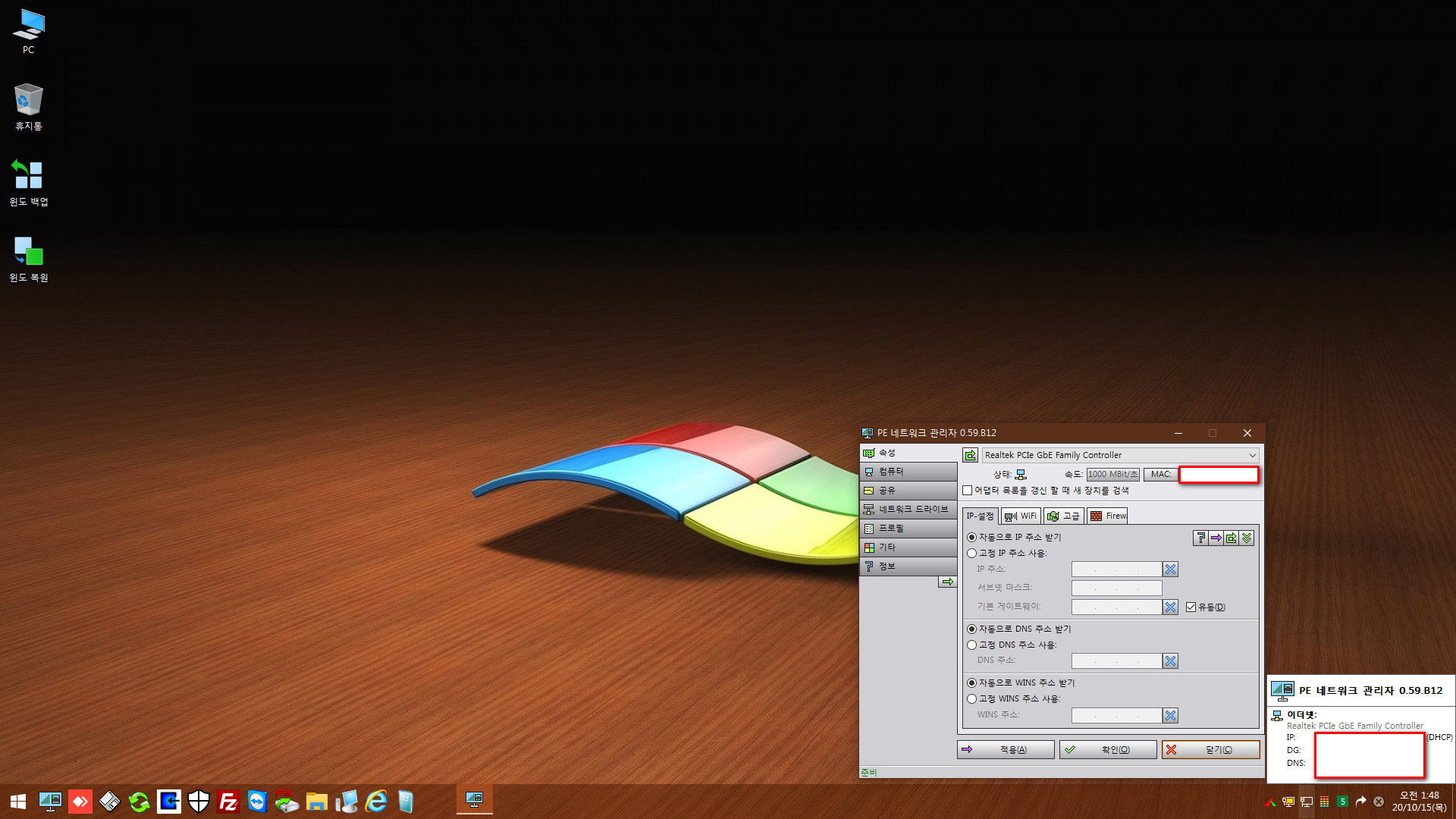Click the question mark help icon in IP settings
Image resolution: width=1456 pixels, height=819 pixels.
pos(1200,538)
